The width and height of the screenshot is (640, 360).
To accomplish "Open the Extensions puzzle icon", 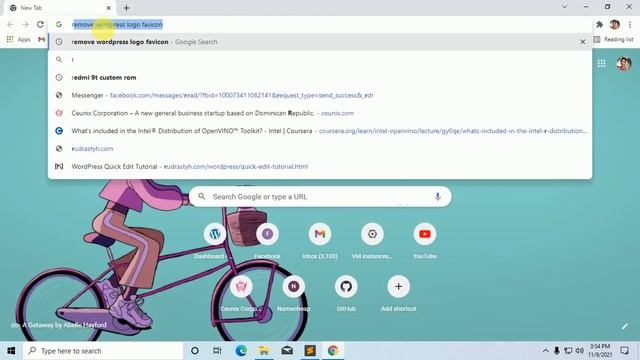I will pyautogui.click(x=599, y=24).
